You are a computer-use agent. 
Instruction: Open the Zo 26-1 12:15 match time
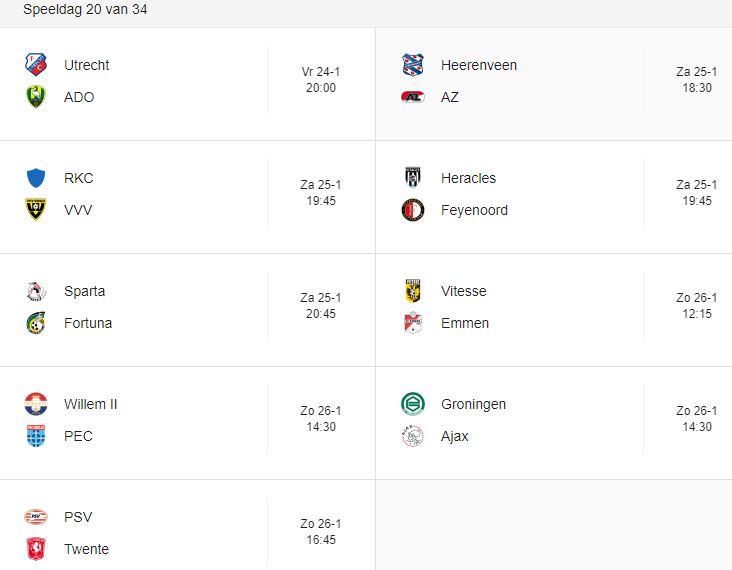tap(697, 305)
